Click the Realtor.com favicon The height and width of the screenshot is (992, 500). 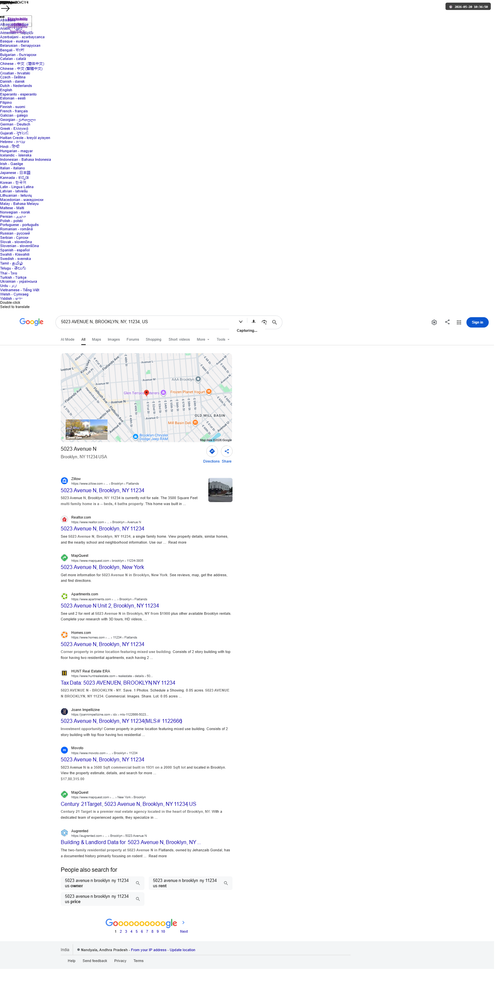(x=65, y=519)
